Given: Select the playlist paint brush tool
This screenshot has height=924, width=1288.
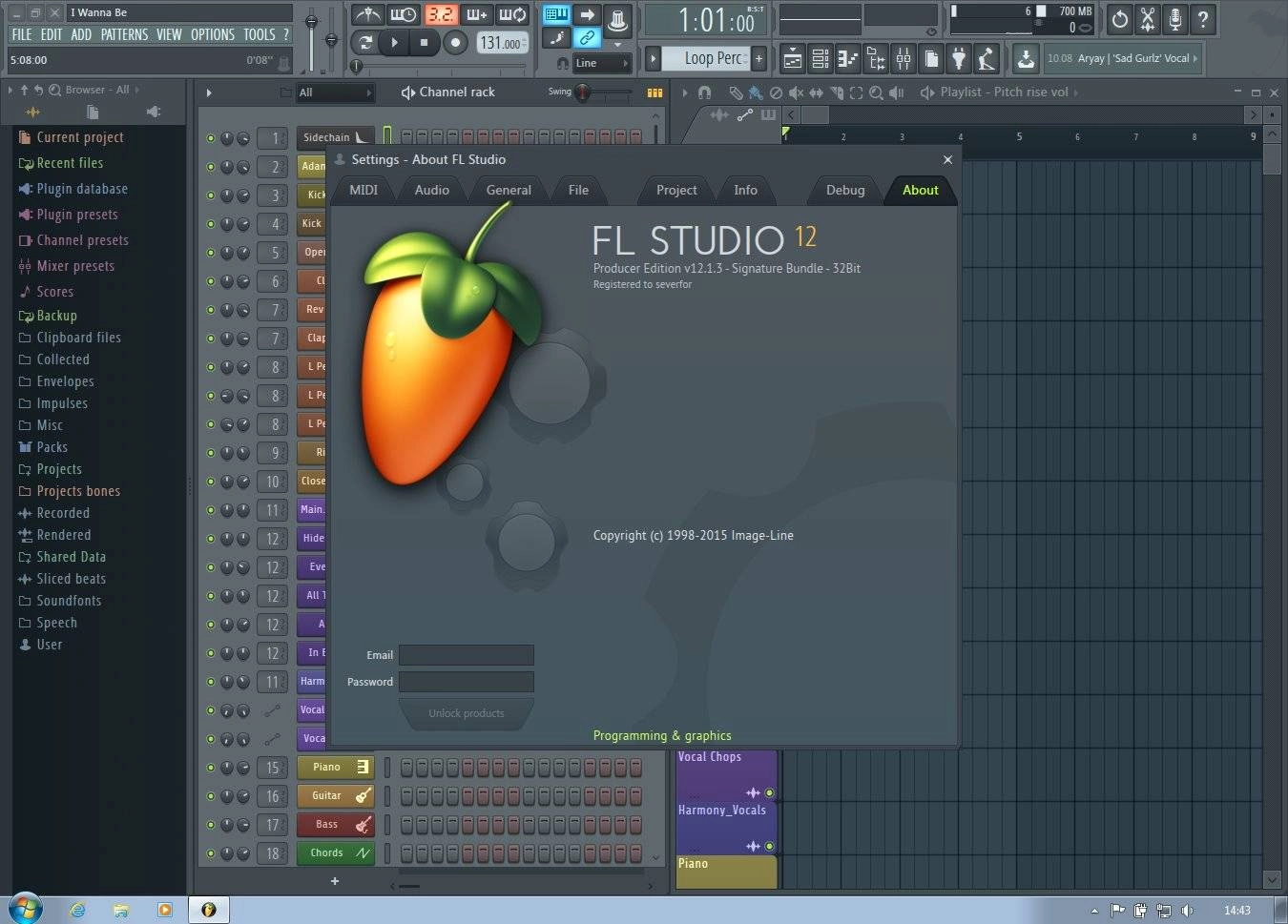Looking at the screenshot, I should tap(755, 92).
